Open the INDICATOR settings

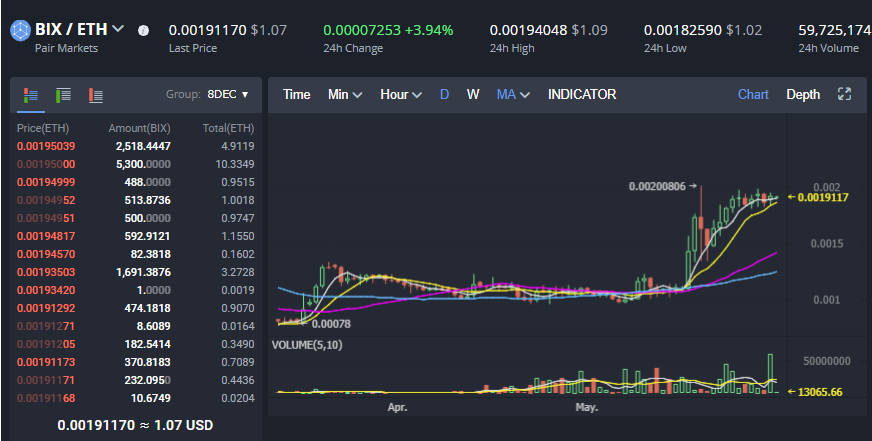tap(582, 94)
